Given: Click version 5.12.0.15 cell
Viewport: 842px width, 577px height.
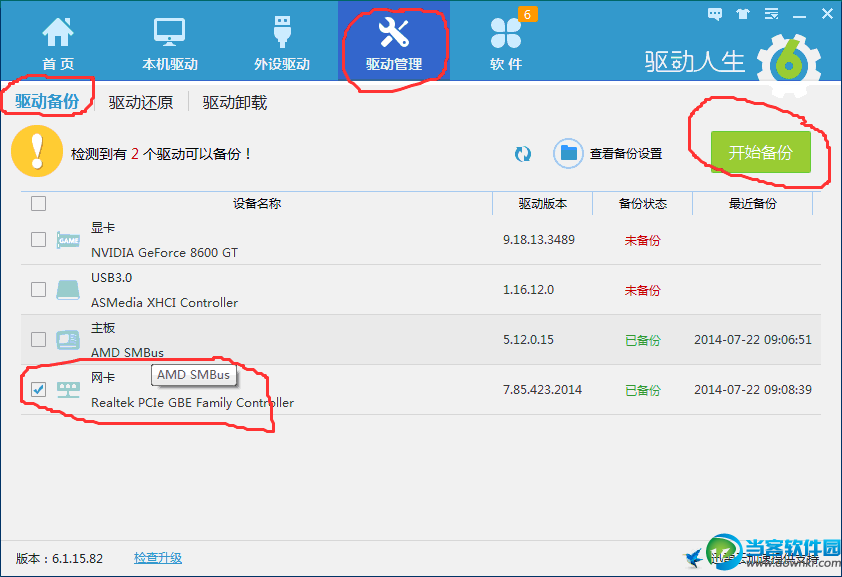Looking at the screenshot, I should 528,339.
